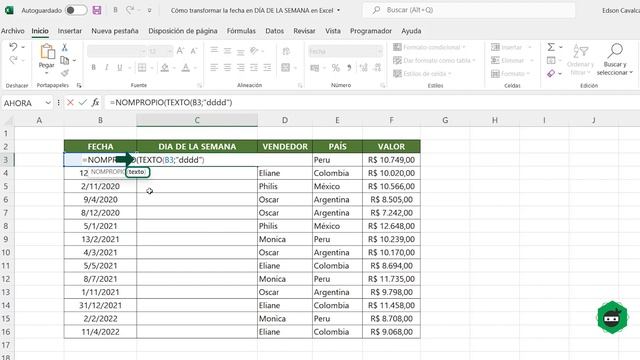Screen dimensions: 640x360
Task: Click the Insertar cells button
Action: [x=512, y=47]
